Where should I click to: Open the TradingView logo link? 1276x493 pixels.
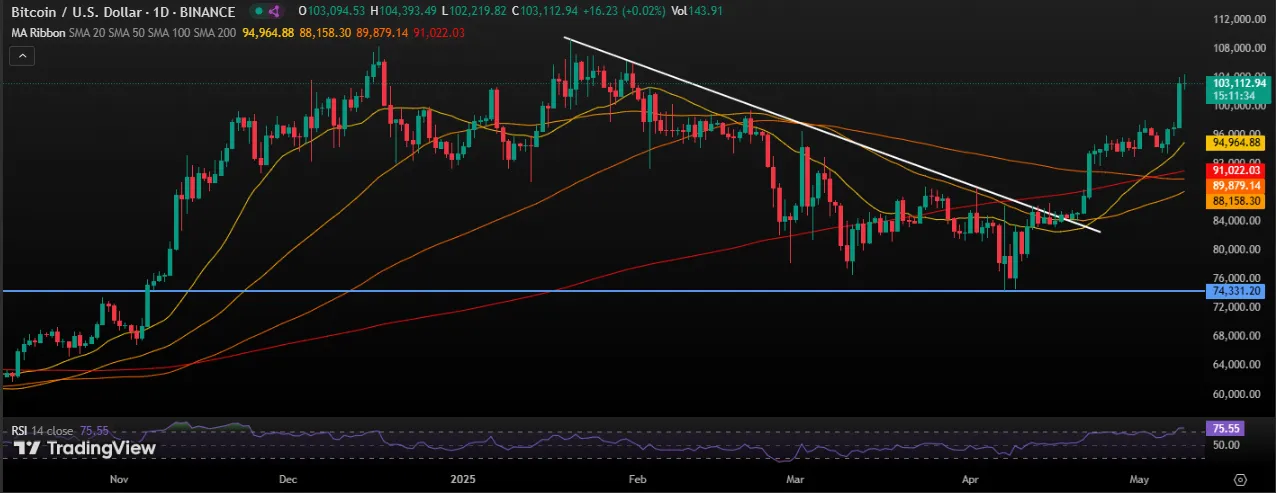click(x=85, y=449)
